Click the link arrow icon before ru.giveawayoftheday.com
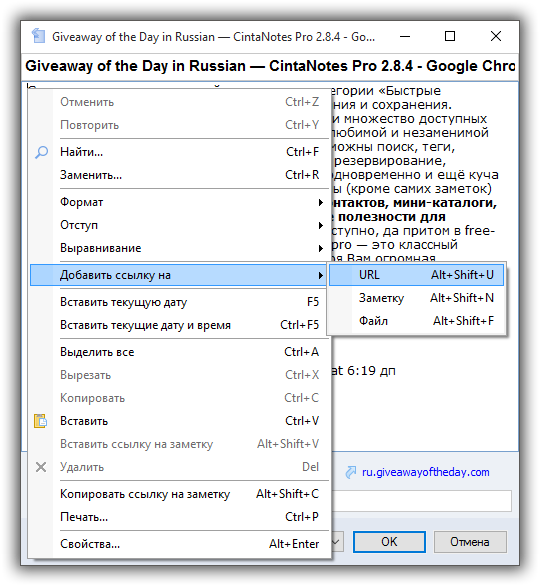Screen dimensions: 540x586 pos(351,472)
